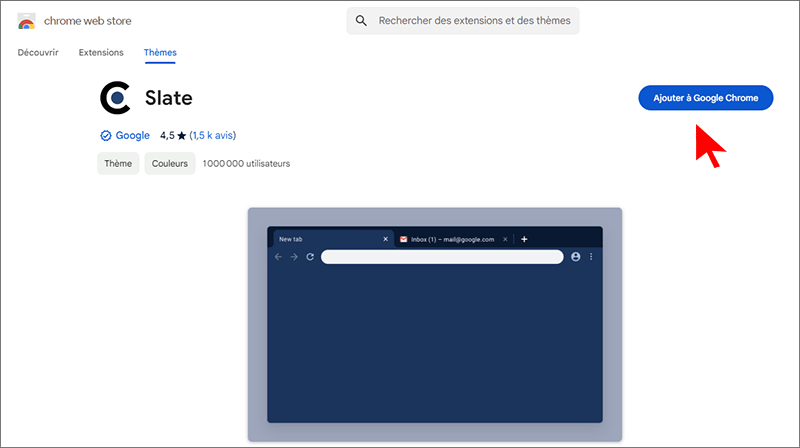Viewport: 800px width, 448px height.
Task: Click the 1000000 utilisateurs text
Action: 246,164
